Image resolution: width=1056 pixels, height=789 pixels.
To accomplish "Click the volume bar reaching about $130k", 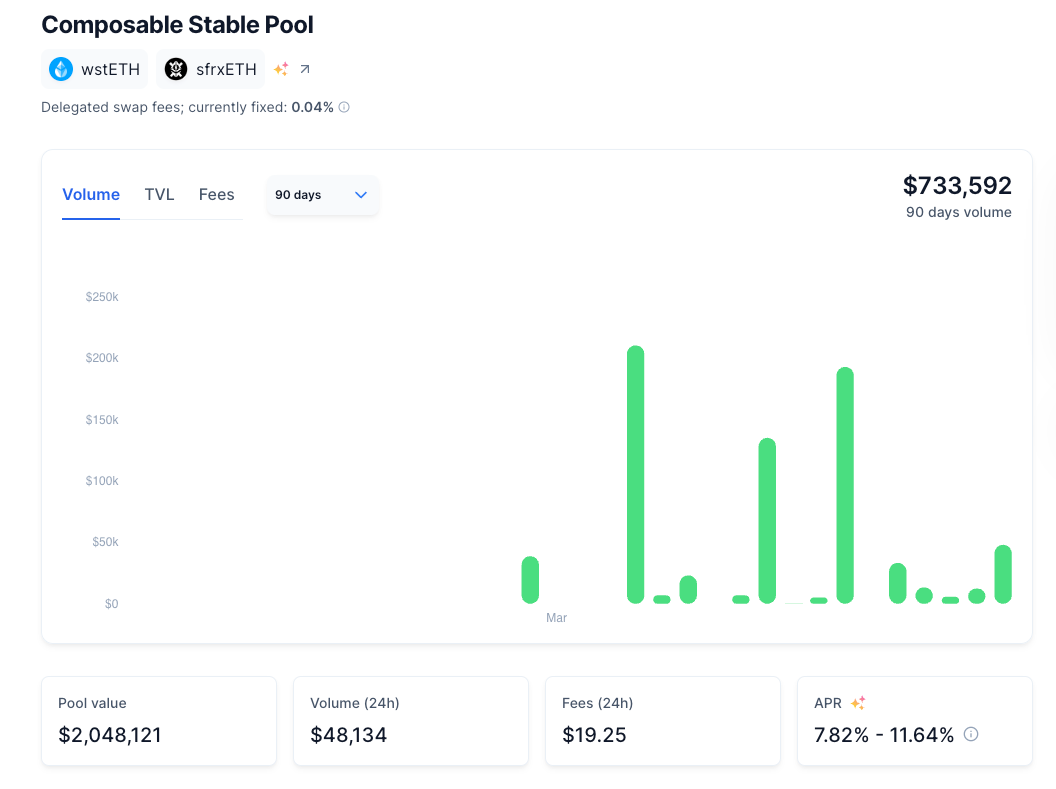I will (767, 520).
